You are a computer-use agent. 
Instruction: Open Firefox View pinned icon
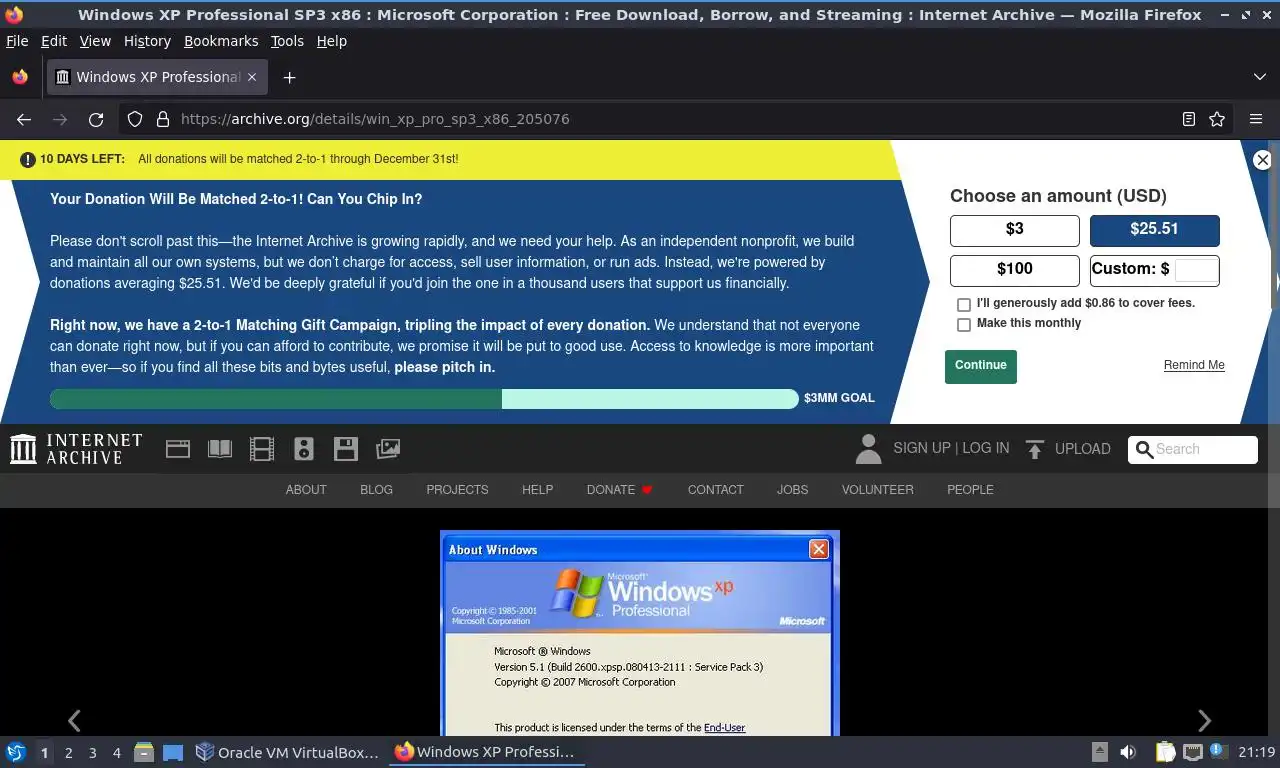pos(20,77)
